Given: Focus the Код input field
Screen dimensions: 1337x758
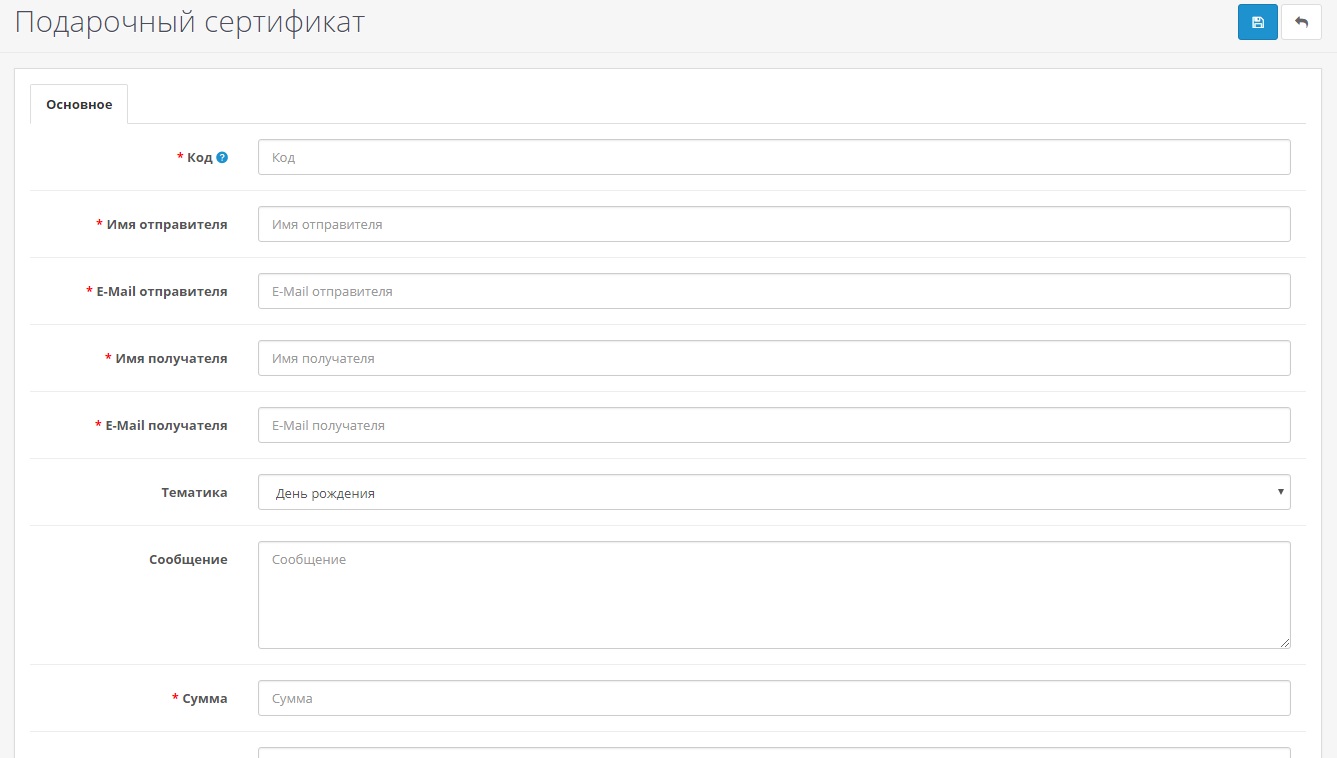Looking at the screenshot, I should point(773,157).
